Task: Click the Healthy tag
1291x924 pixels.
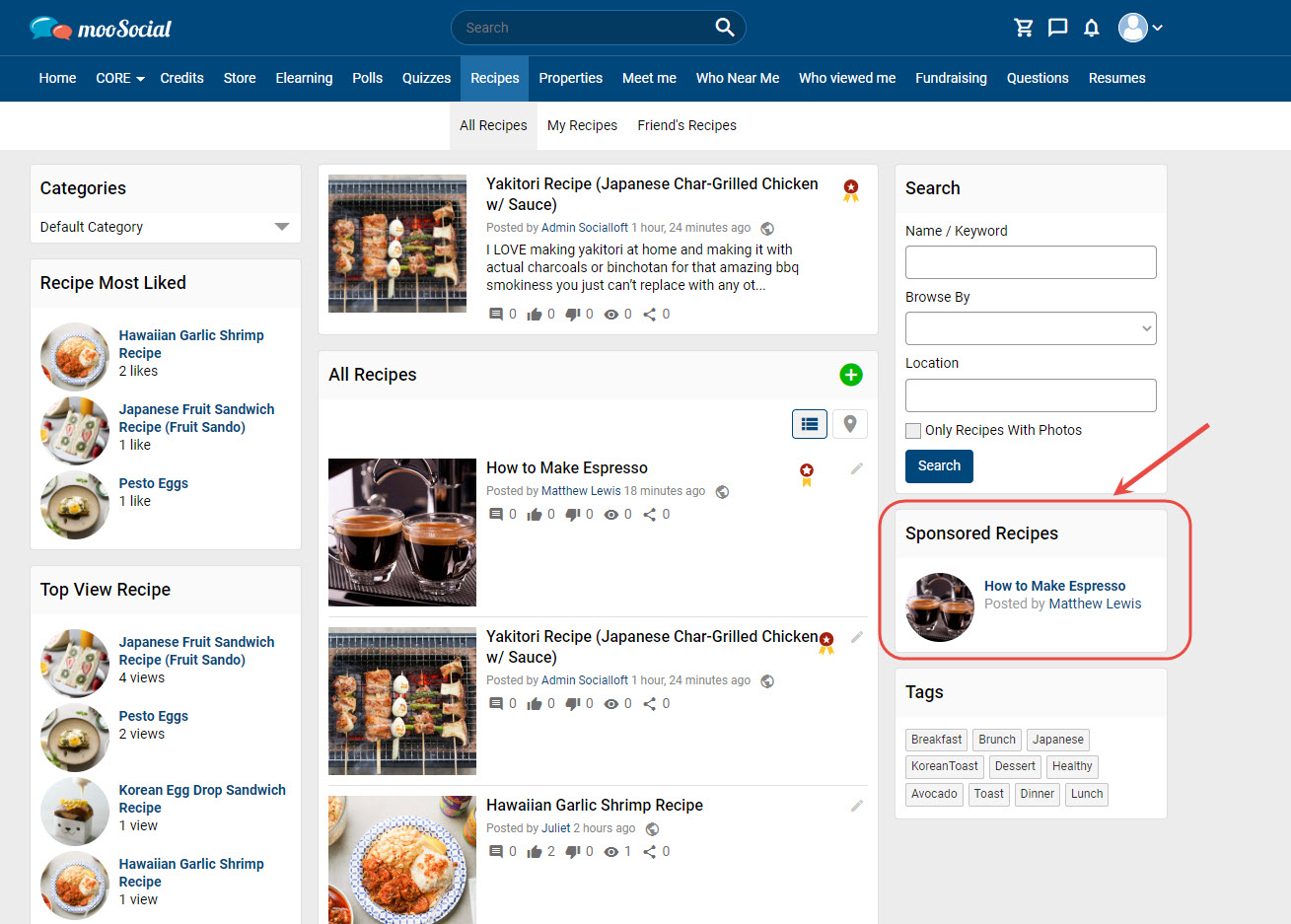Action: (1072, 766)
